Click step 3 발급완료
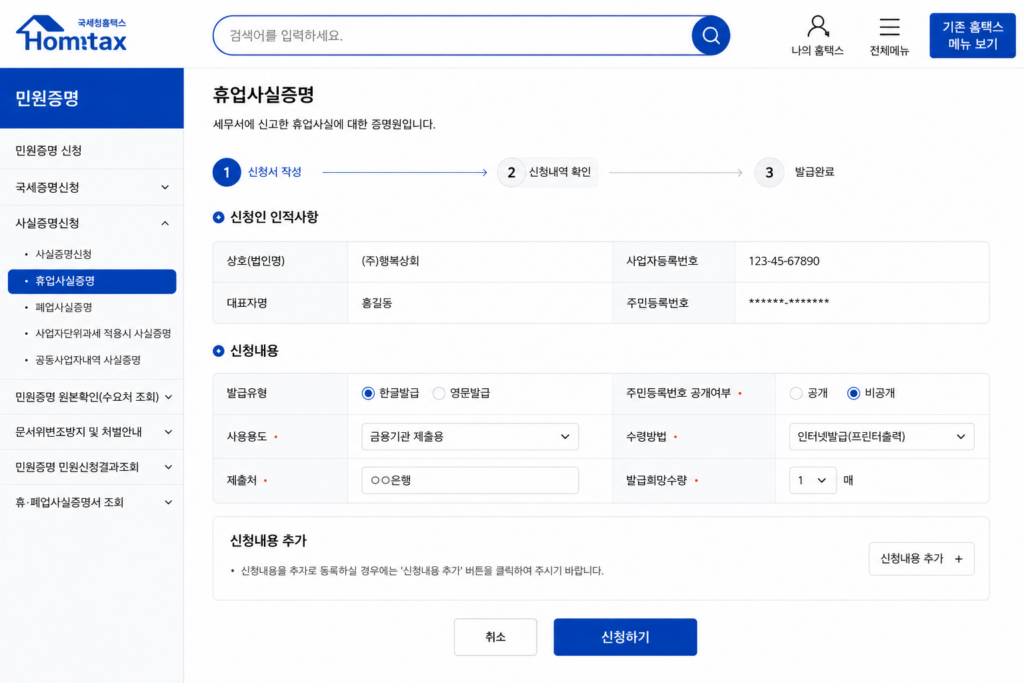 [x=795, y=172]
